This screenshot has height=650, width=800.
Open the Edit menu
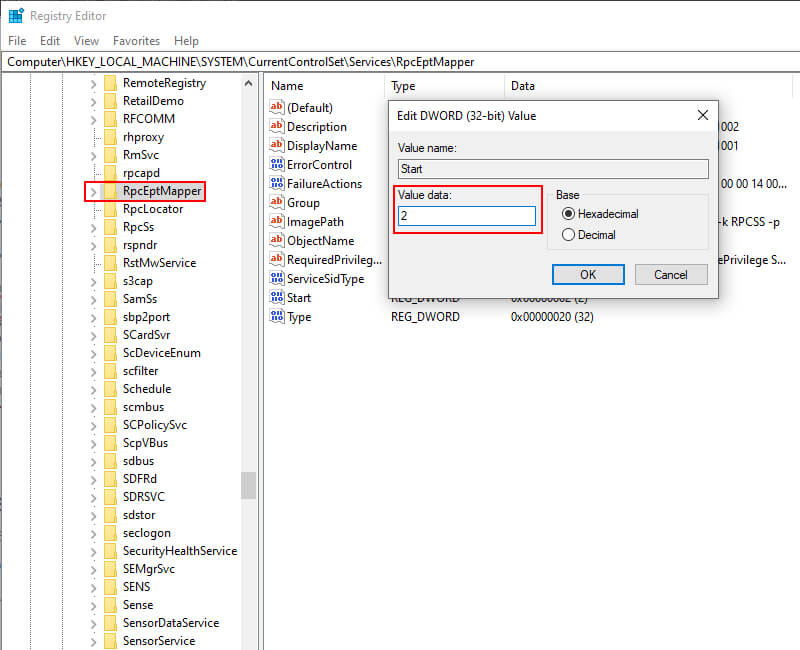[x=50, y=41]
